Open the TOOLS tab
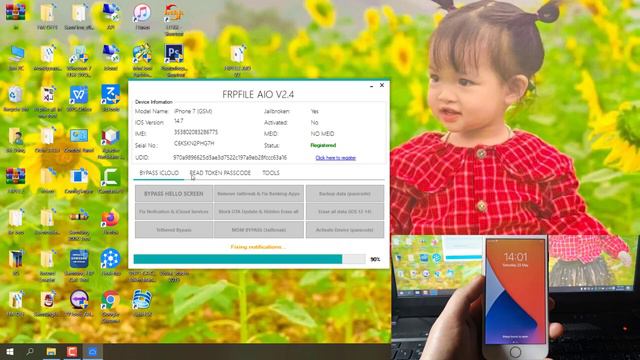This screenshot has width=640, height=360. click(x=271, y=173)
